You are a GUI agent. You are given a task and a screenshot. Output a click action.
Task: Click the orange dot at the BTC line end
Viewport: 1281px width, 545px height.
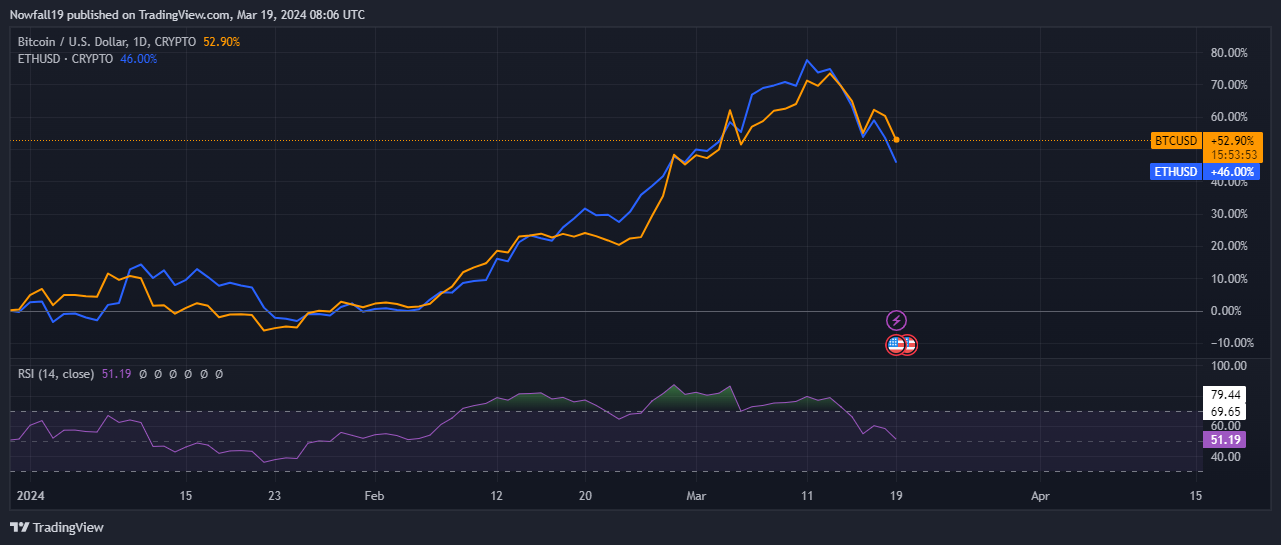[x=896, y=140]
